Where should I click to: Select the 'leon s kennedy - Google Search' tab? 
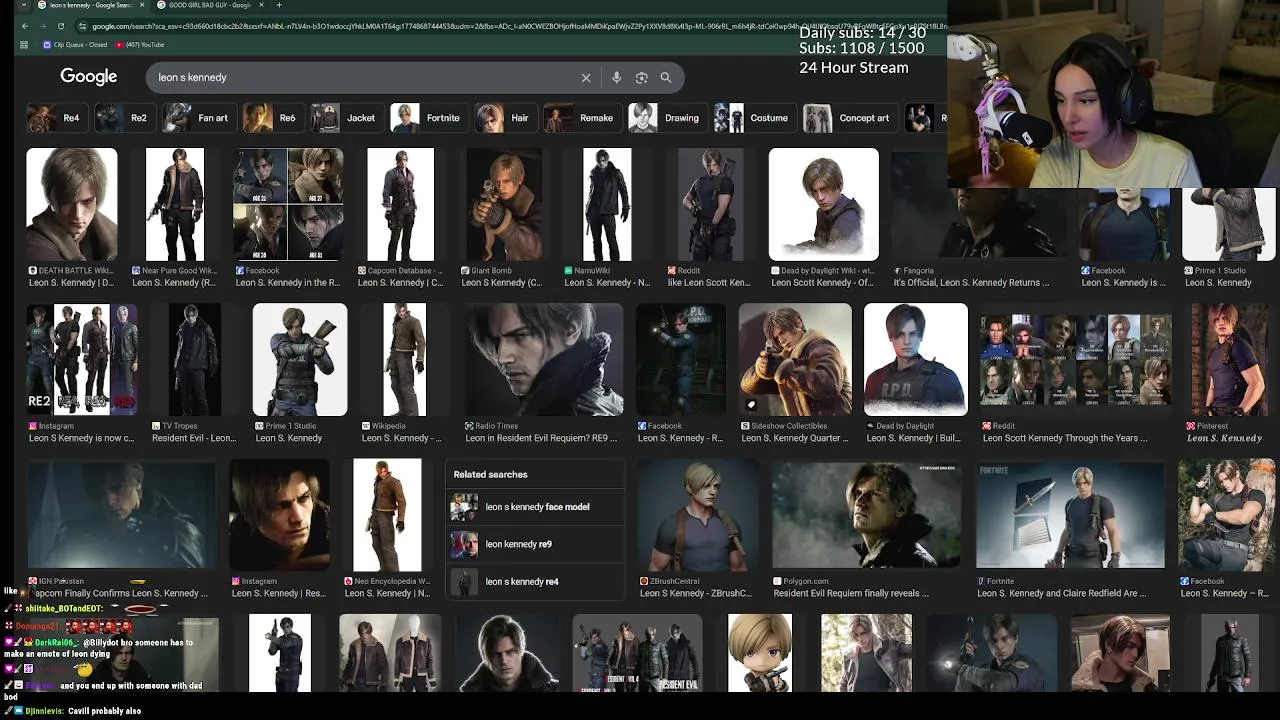(x=90, y=5)
